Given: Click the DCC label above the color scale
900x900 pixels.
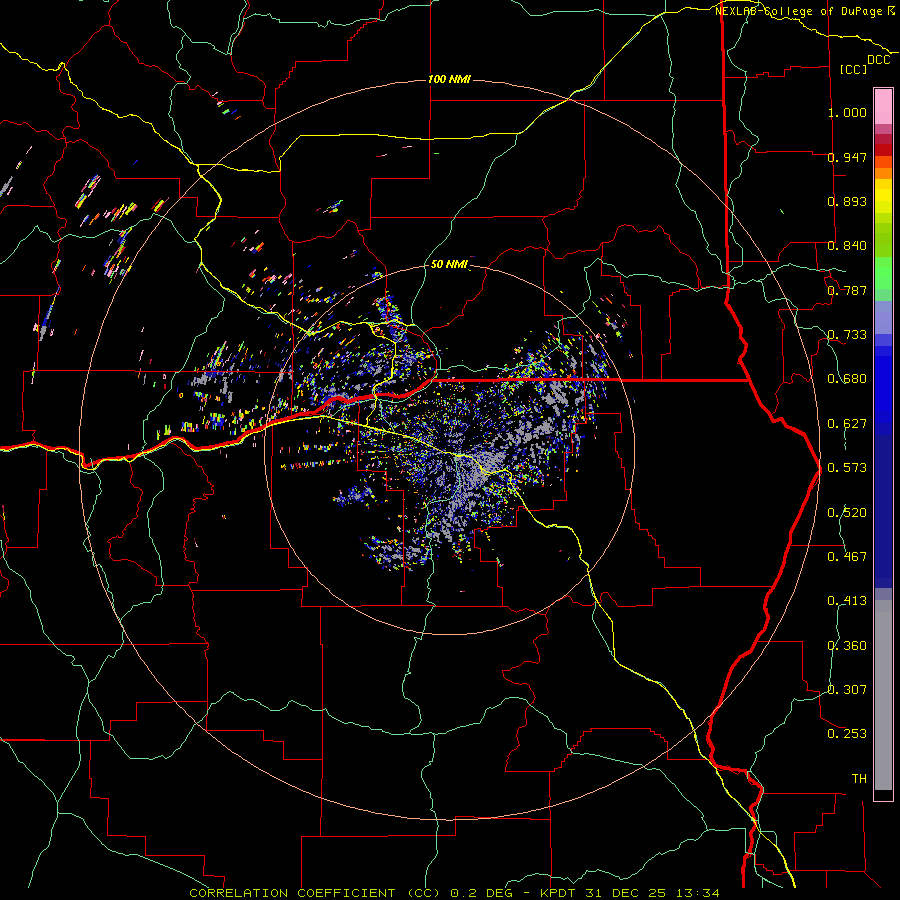Looking at the screenshot, I should tap(879, 60).
